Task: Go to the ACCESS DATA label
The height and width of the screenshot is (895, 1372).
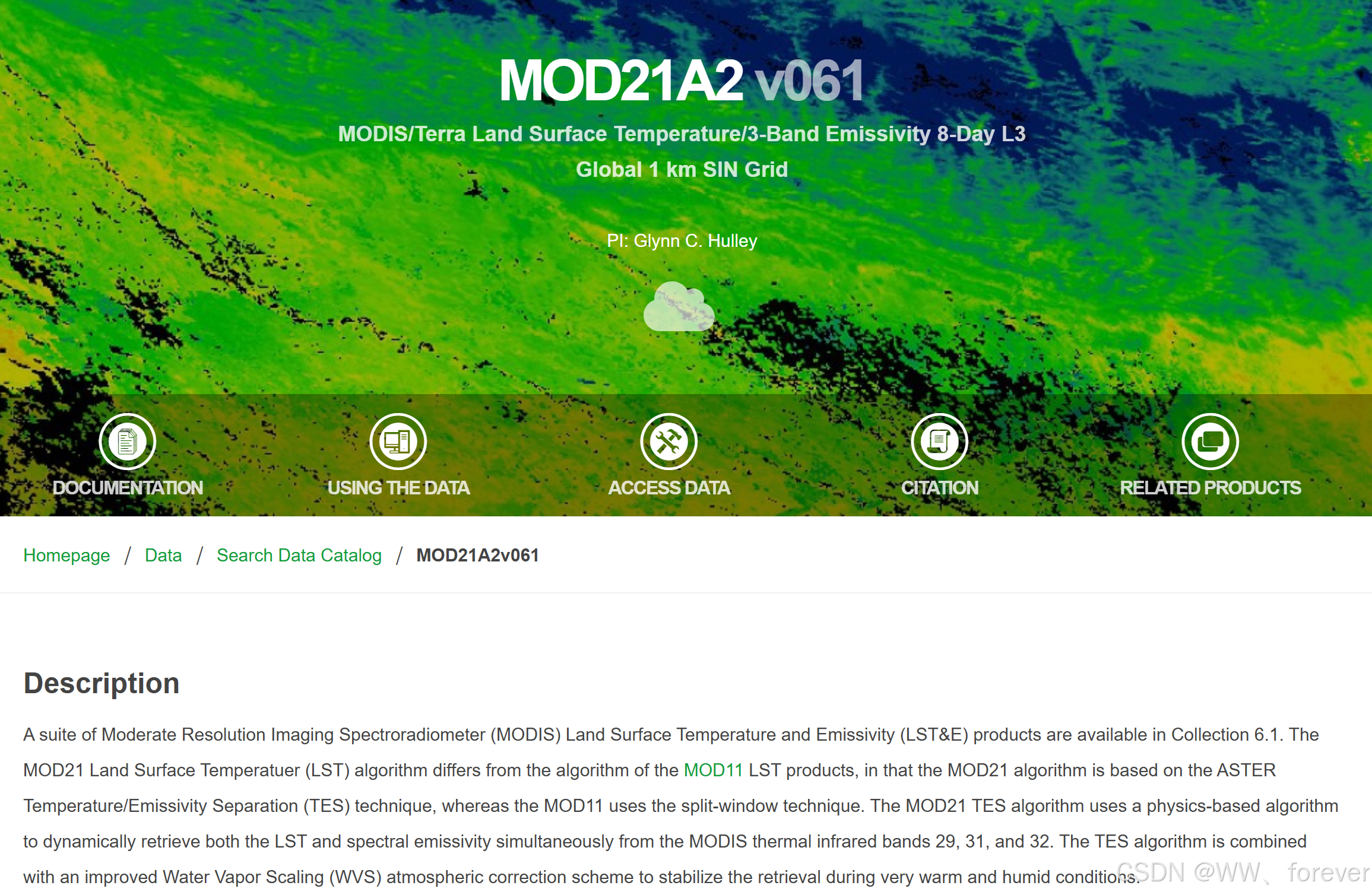Action: tap(669, 488)
